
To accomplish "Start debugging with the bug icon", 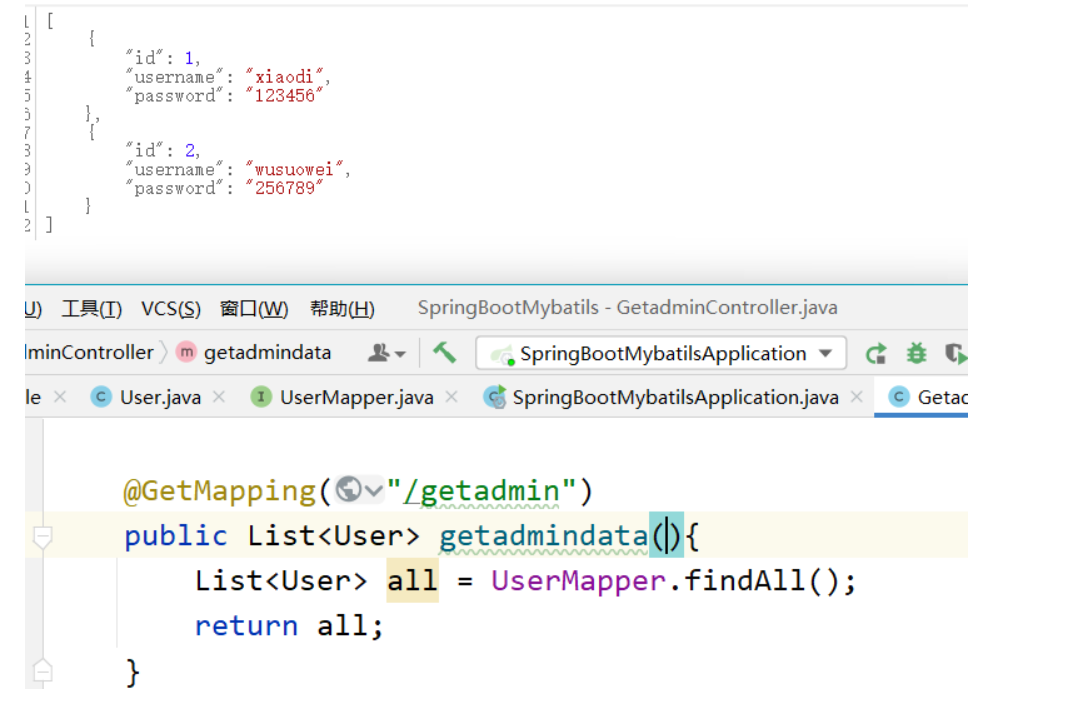I will [916, 353].
